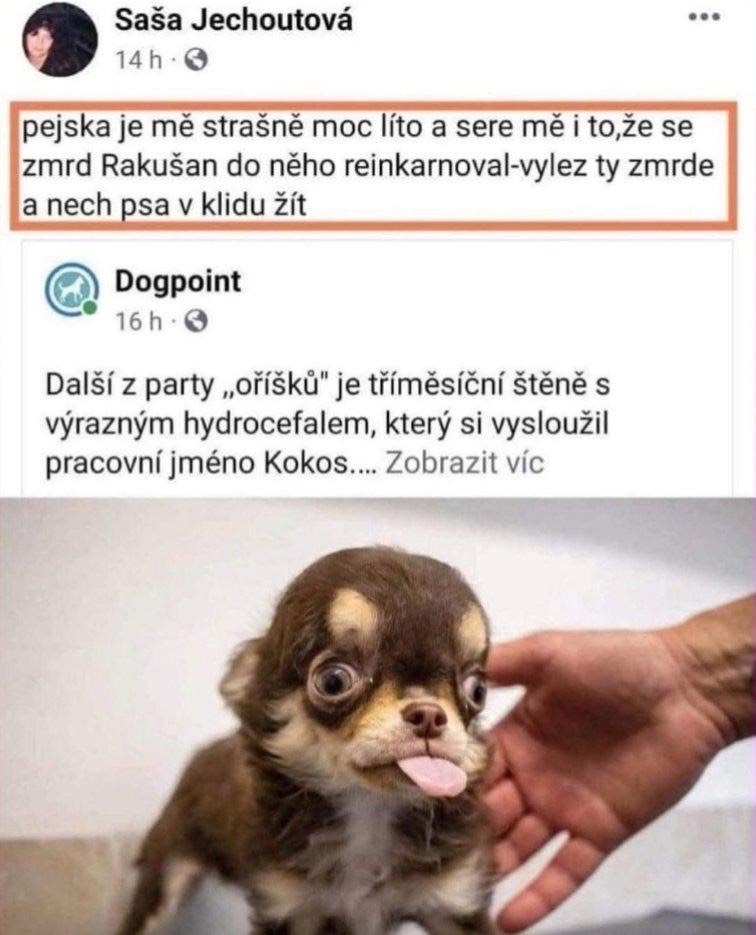Expand the post with Zobrazit víc

(464, 463)
